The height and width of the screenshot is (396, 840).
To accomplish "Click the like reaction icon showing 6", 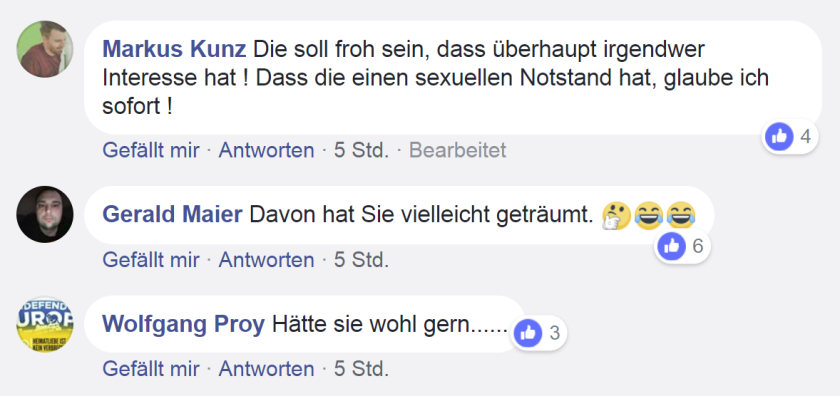I will pyautogui.click(x=671, y=246).
